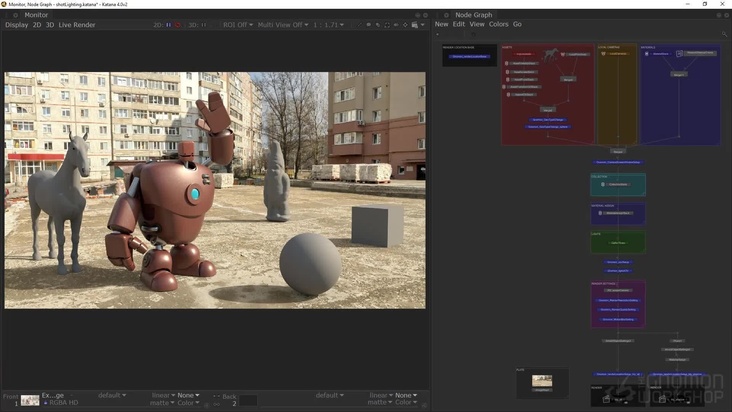Expand the Multi View Off dropdown
This screenshot has width=732, height=412.
(x=281, y=25)
